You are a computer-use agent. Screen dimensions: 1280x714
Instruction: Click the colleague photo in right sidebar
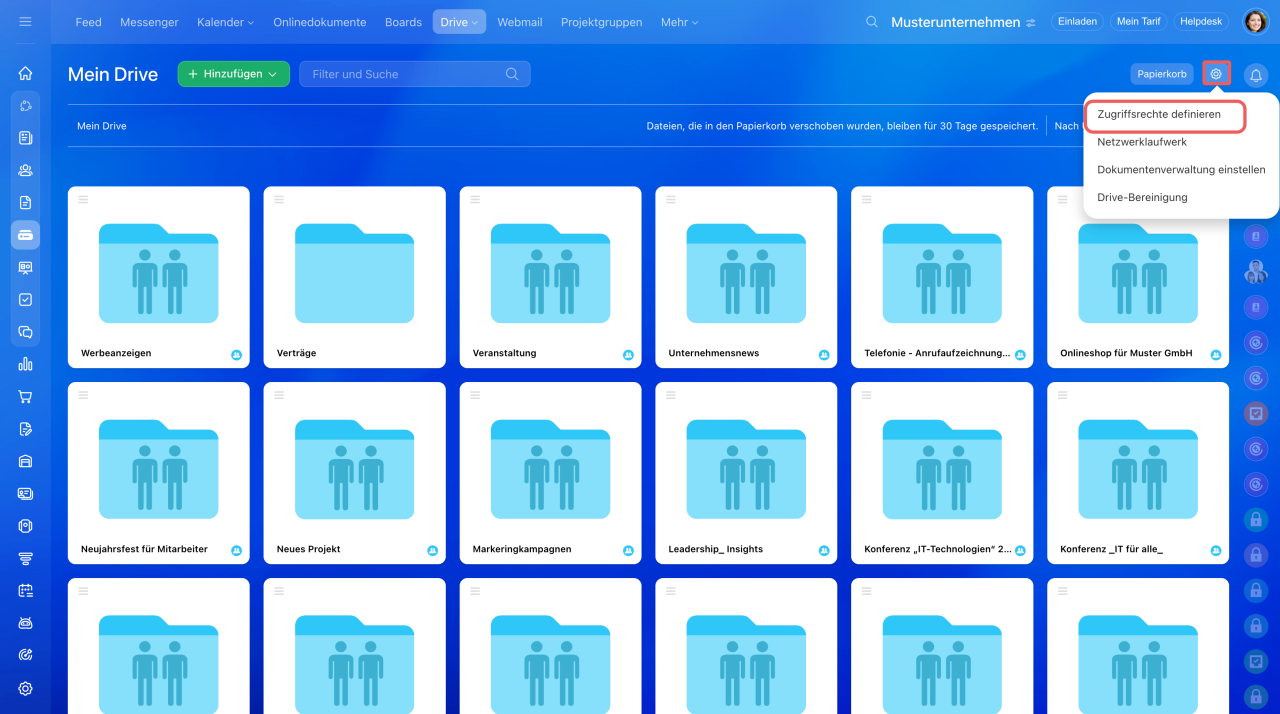coord(1255,272)
